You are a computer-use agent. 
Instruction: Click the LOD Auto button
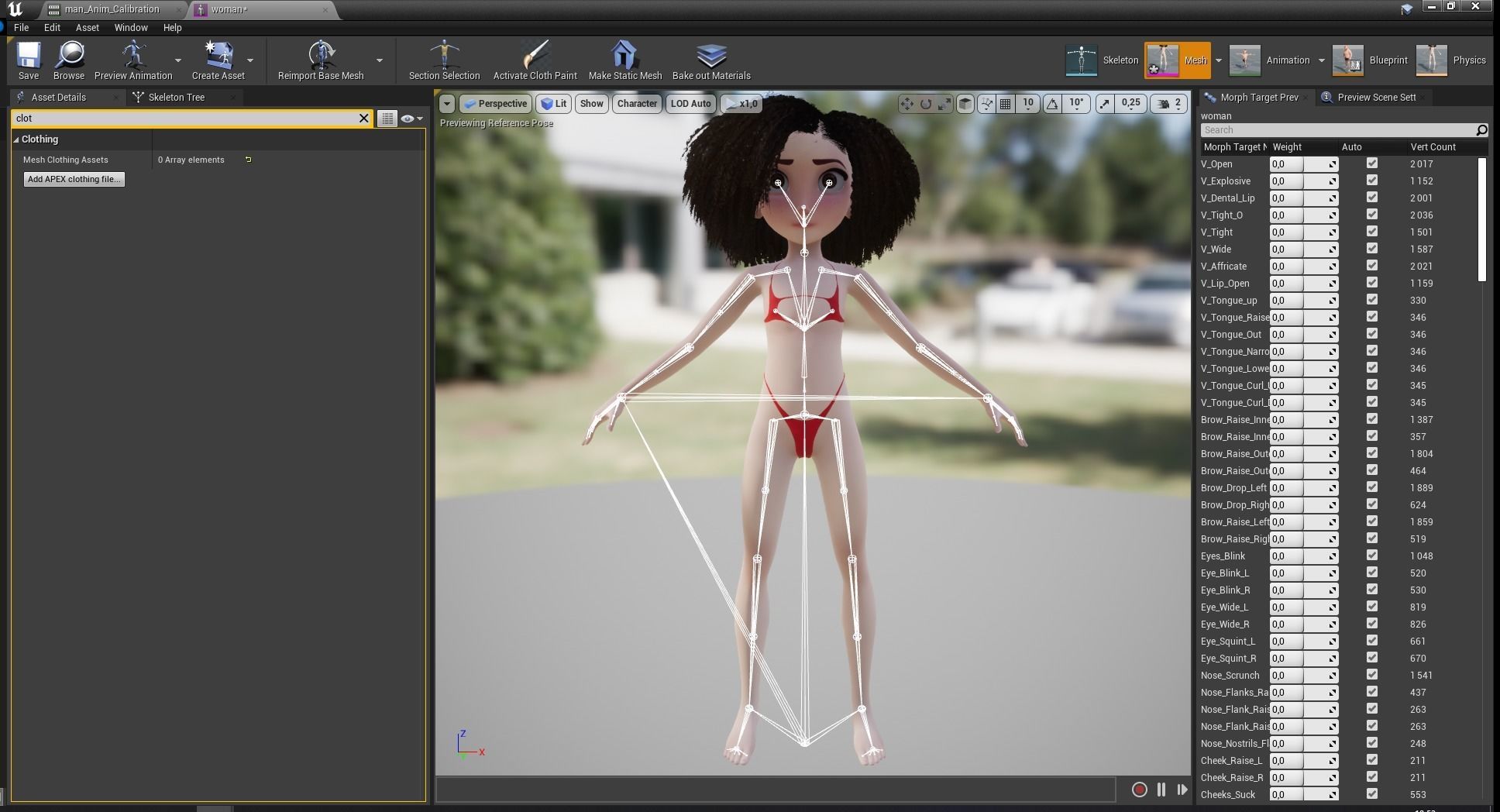point(690,104)
